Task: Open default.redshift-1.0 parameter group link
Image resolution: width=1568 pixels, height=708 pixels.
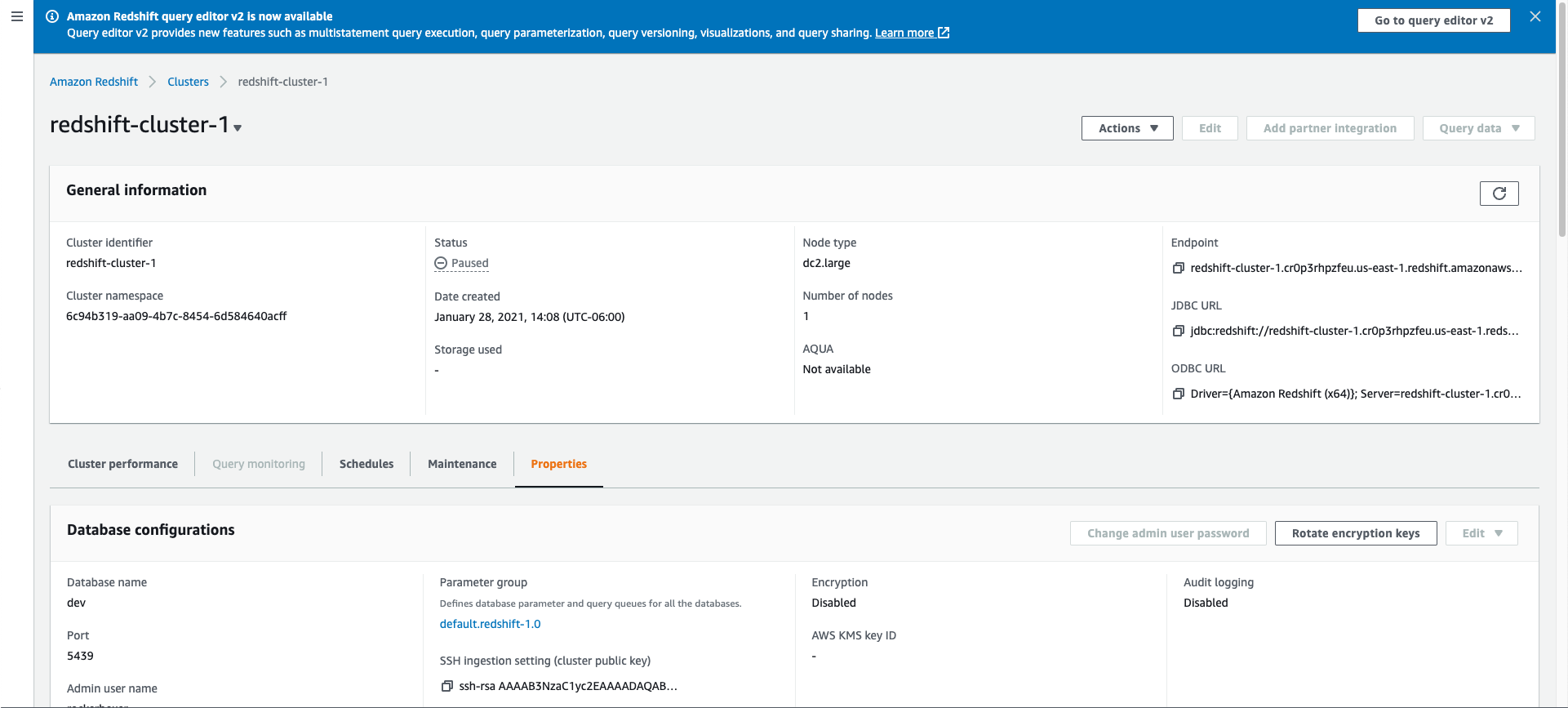Action: (x=490, y=624)
